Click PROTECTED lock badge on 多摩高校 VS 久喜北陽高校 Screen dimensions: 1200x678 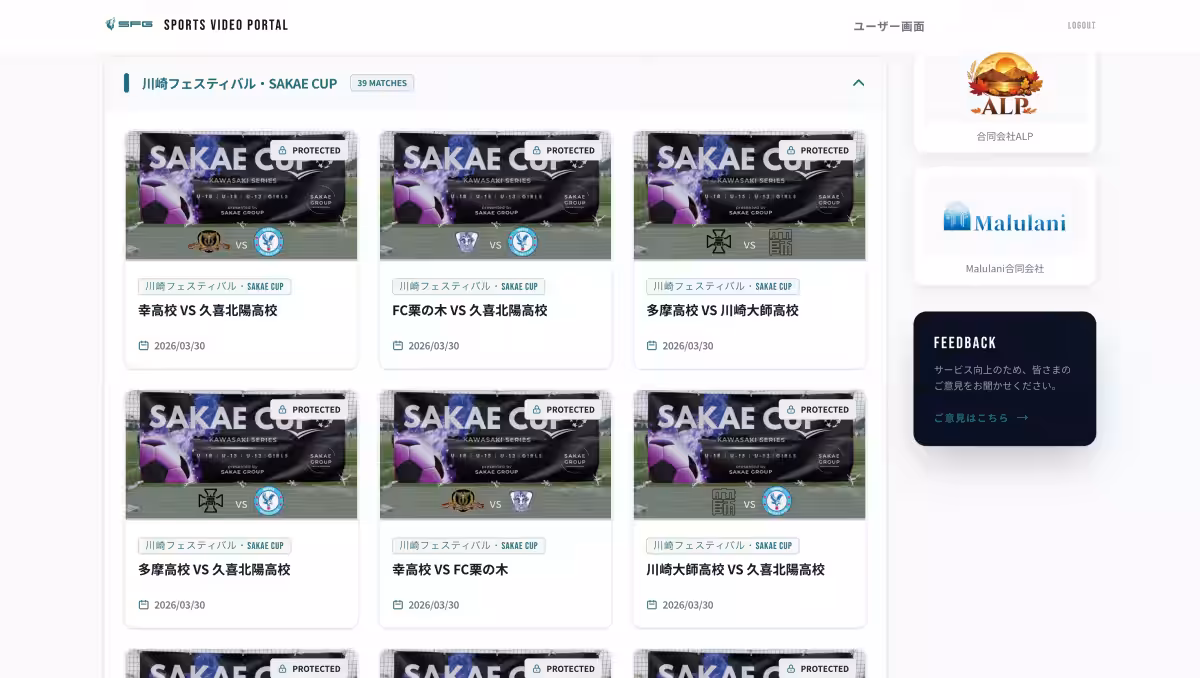click(x=309, y=409)
